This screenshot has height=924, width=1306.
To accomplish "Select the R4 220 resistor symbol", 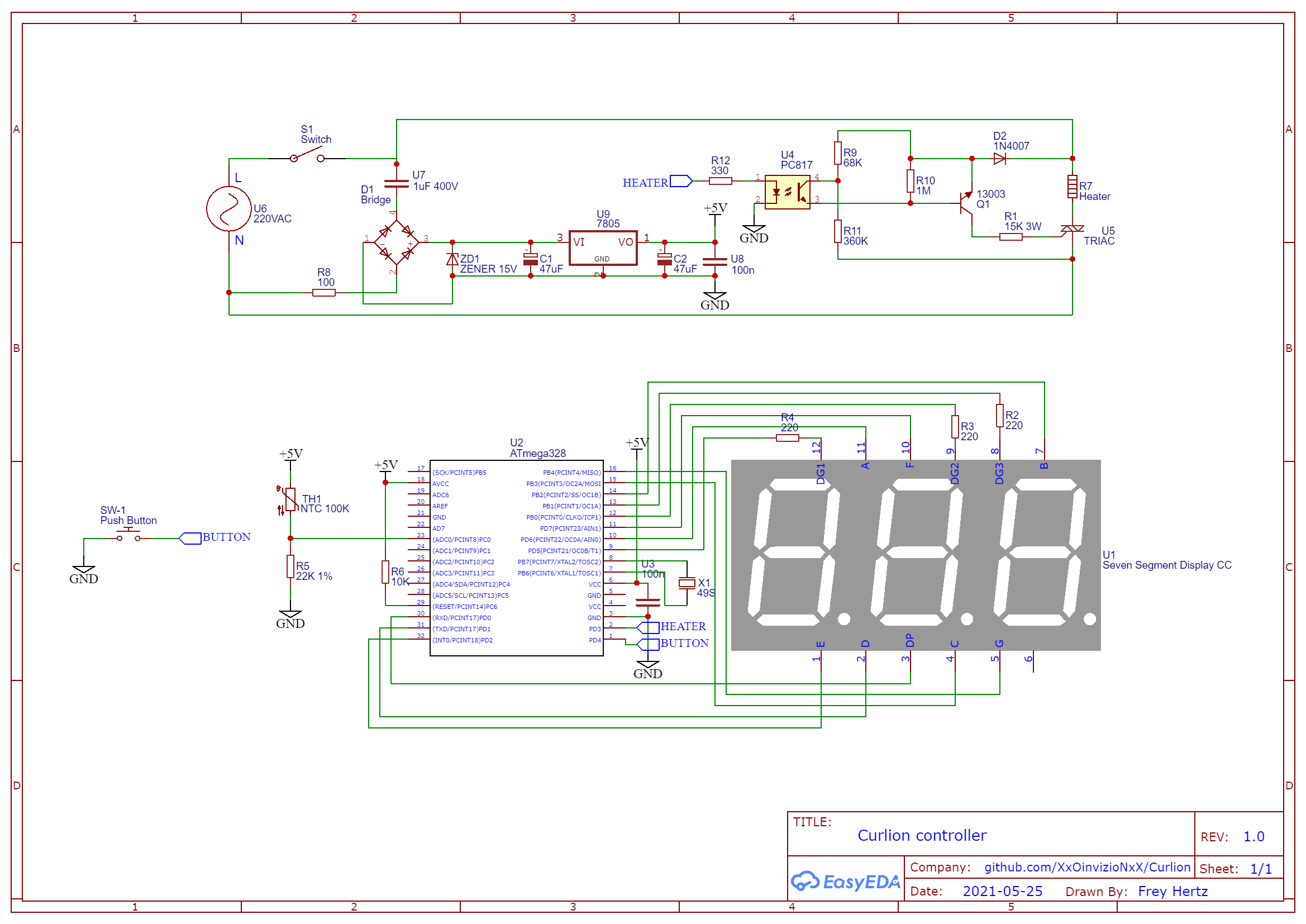I will 787,437.
